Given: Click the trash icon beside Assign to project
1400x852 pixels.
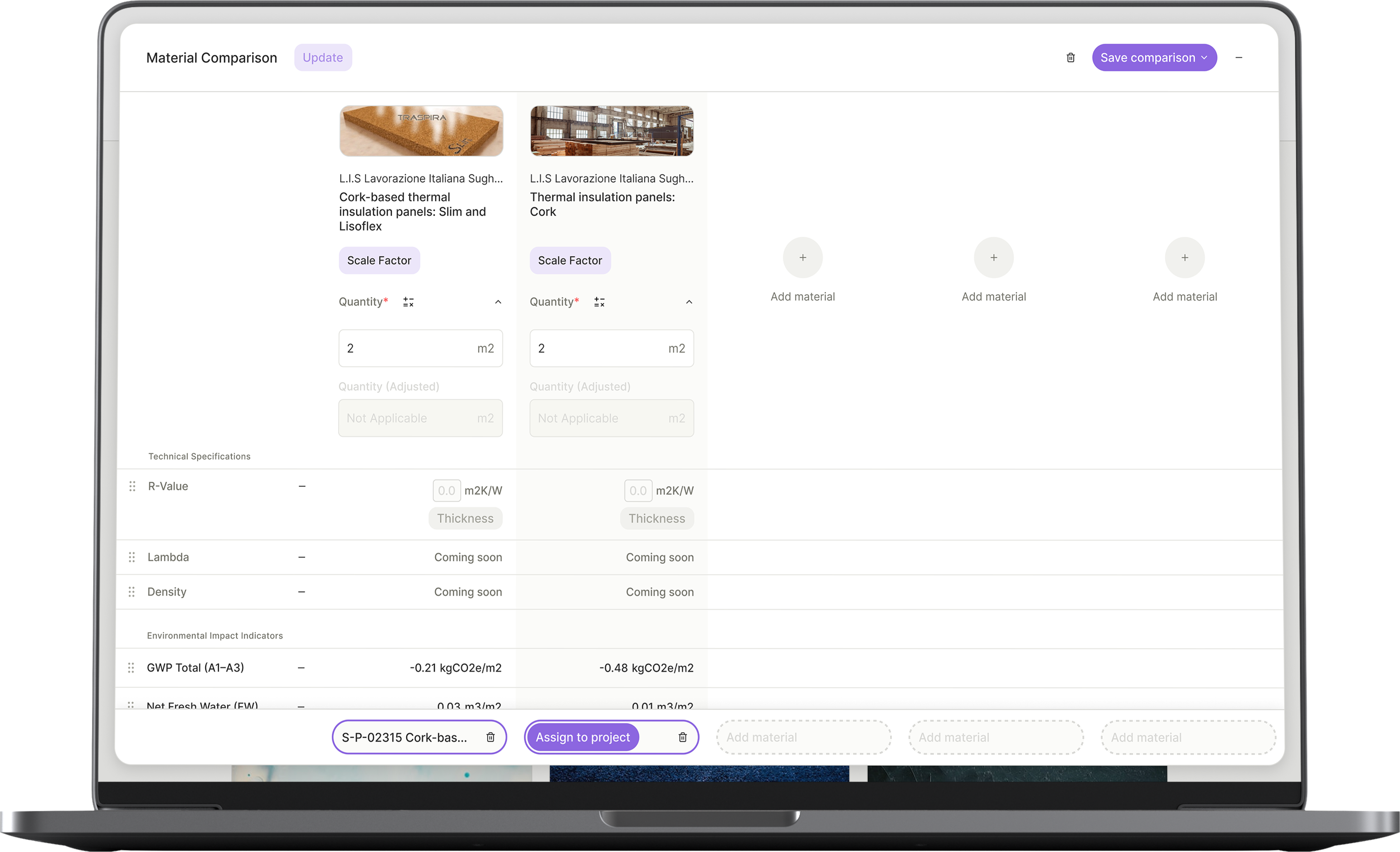Looking at the screenshot, I should (682, 737).
